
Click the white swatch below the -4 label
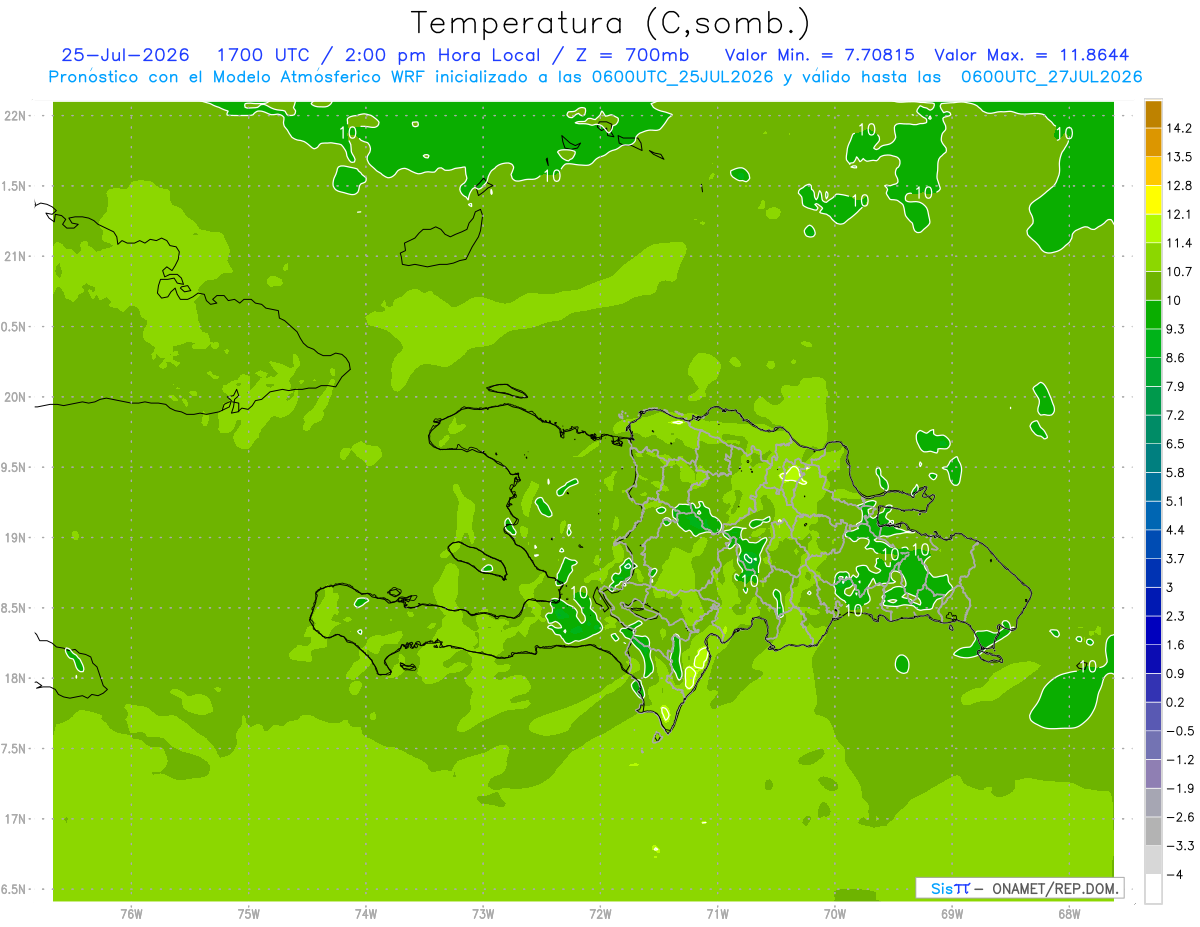pos(1153,889)
